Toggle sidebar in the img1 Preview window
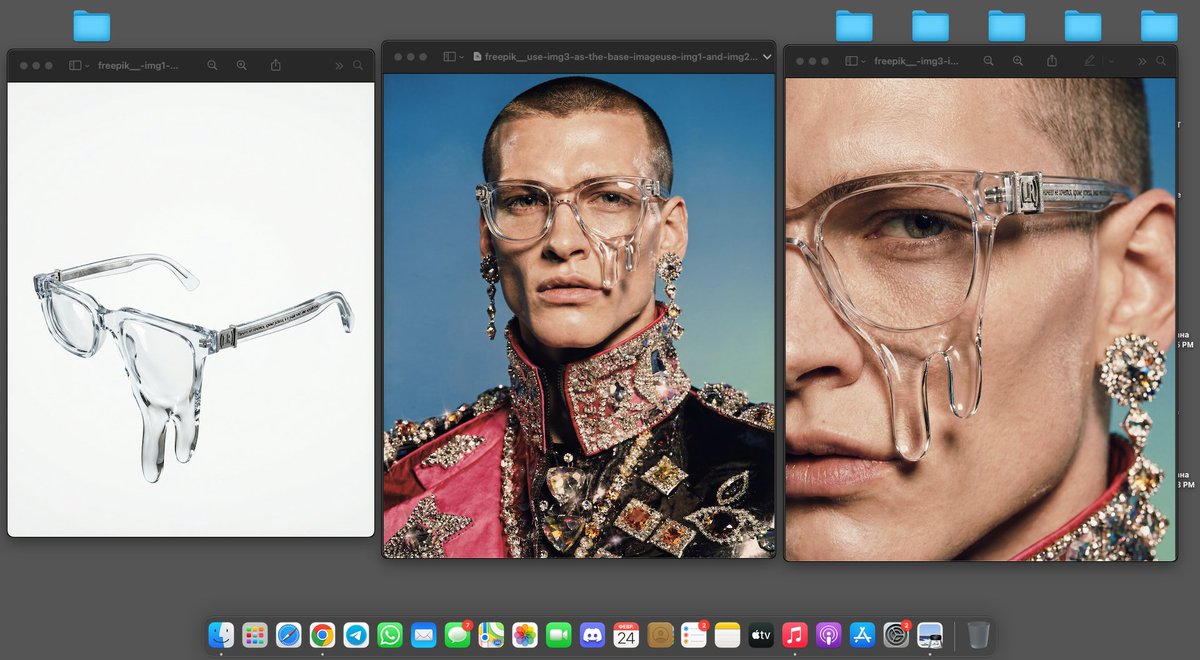The width and height of the screenshot is (1200, 660). click(x=75, y=65)
